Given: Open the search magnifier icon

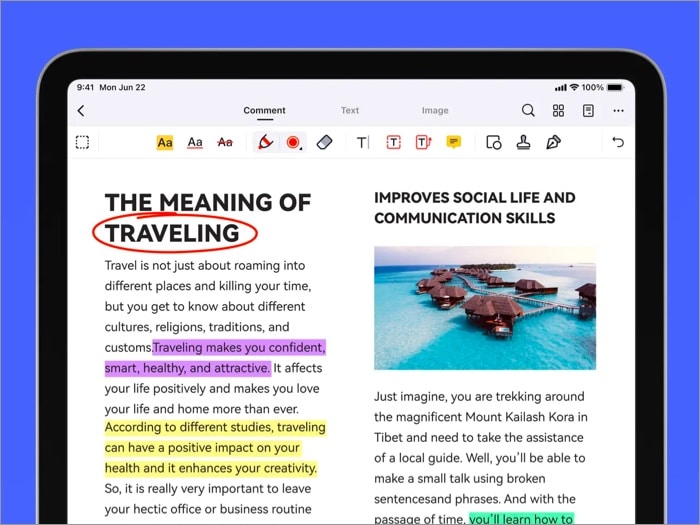Looking at the screenshot, I should 528,111.
